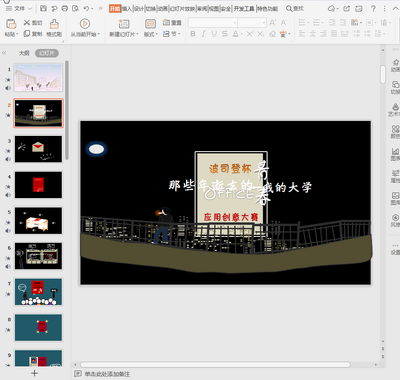Open the Design ribbon tab
This screenshot has width=400, height=380.
point(139,9)
